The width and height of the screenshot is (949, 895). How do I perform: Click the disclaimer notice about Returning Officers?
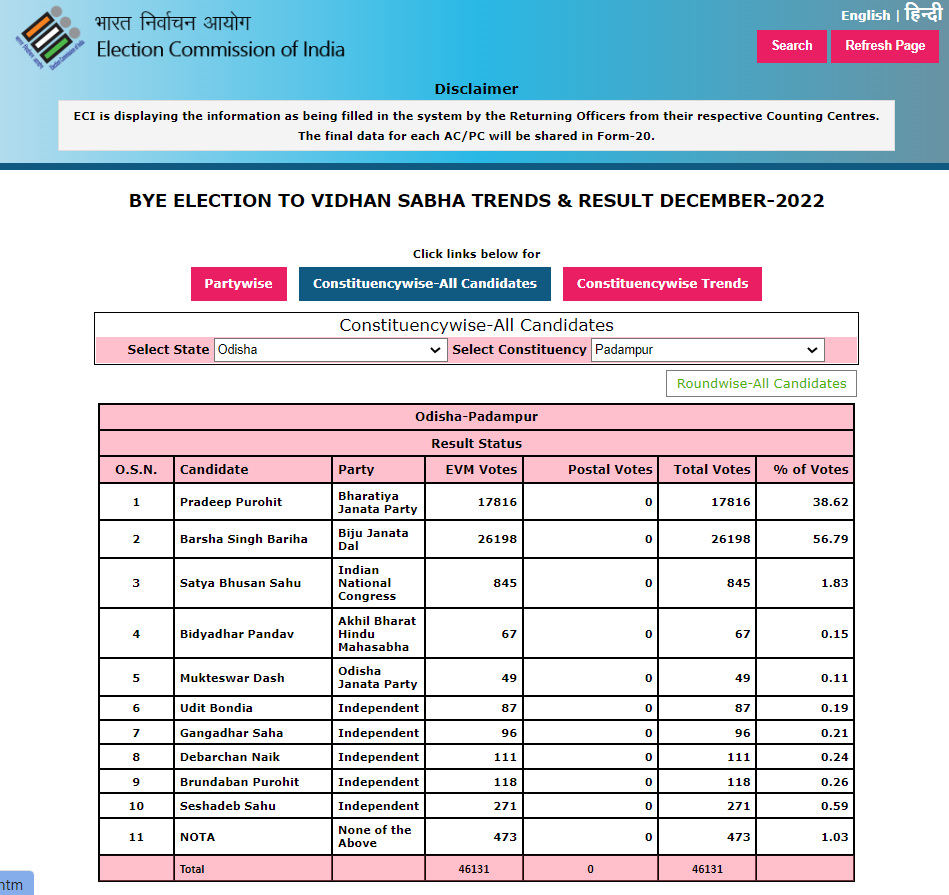(x=476, y=126)
